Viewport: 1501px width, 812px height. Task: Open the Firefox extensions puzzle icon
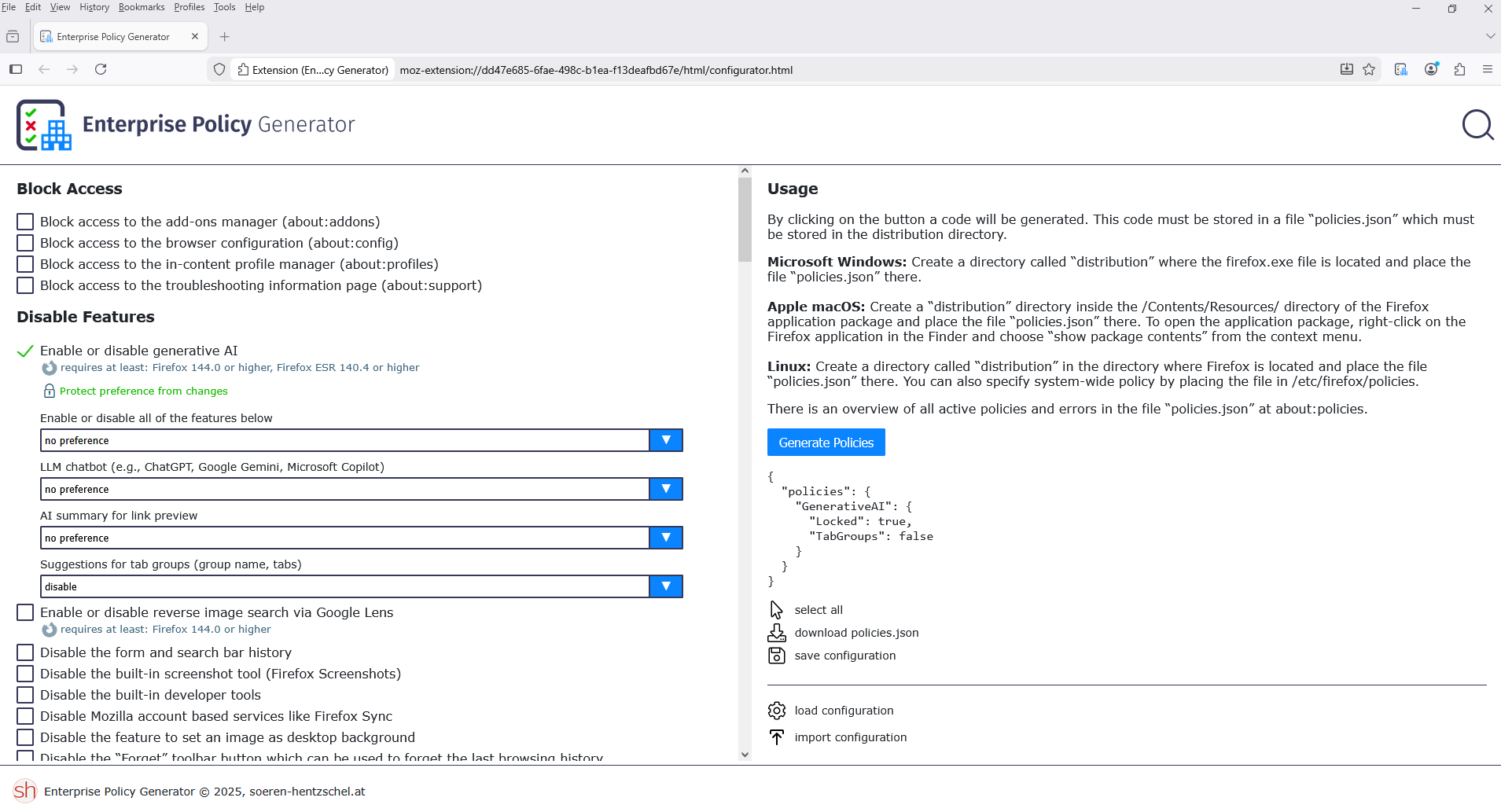click(x=1459, y=69)
